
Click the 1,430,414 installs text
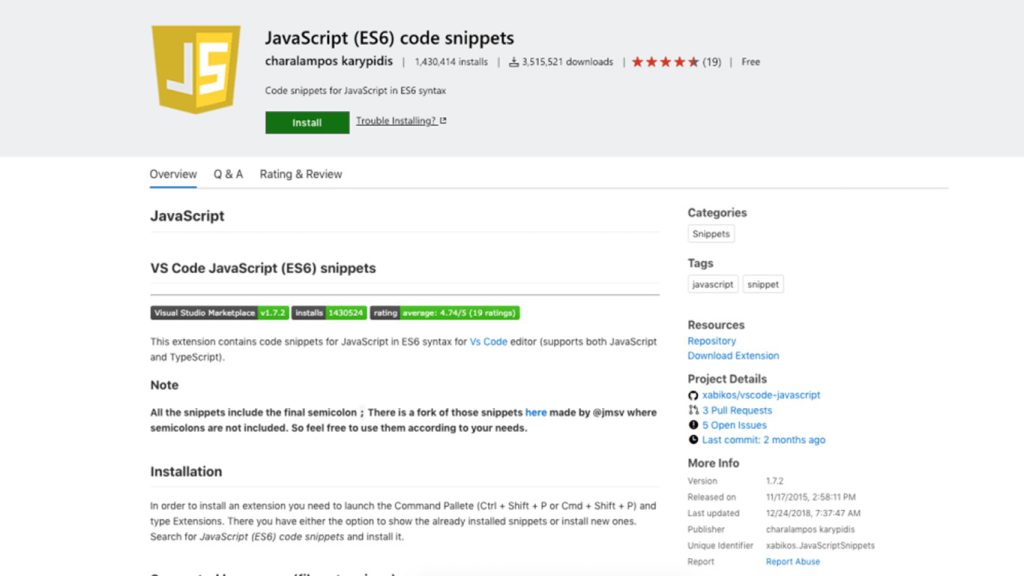click(x=451, y=62)
